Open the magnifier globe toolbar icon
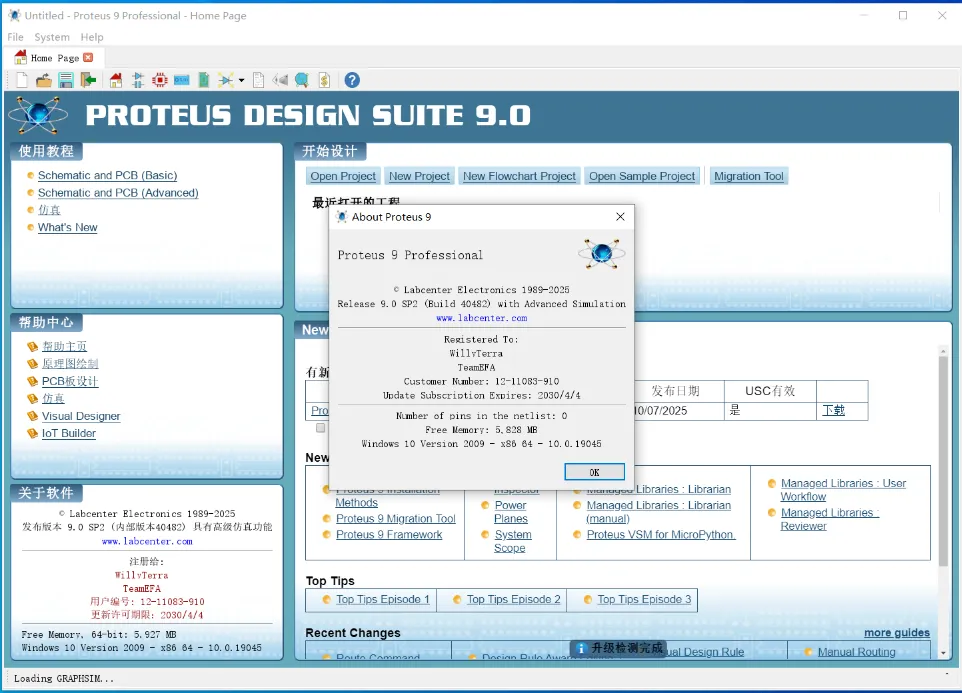This screenshot has width=962, height=693. pos(302,80)
